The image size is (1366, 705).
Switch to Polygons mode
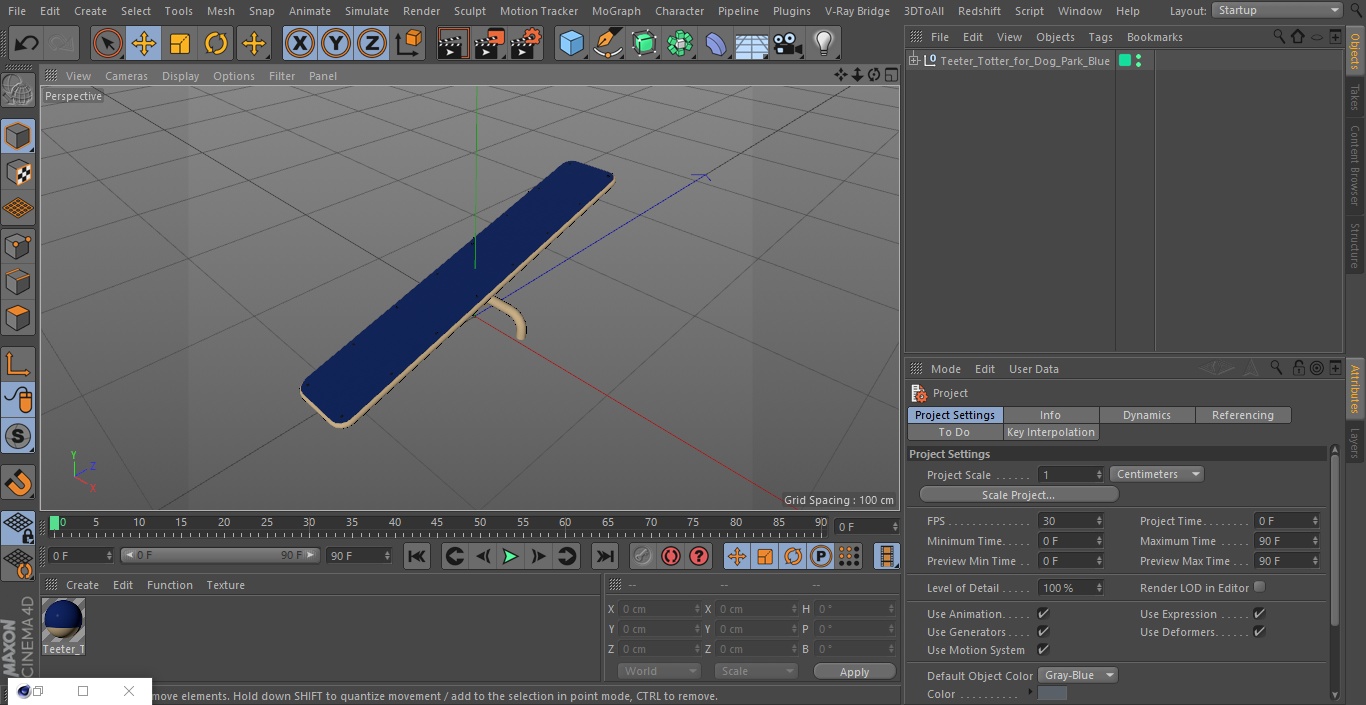point(18,319)
